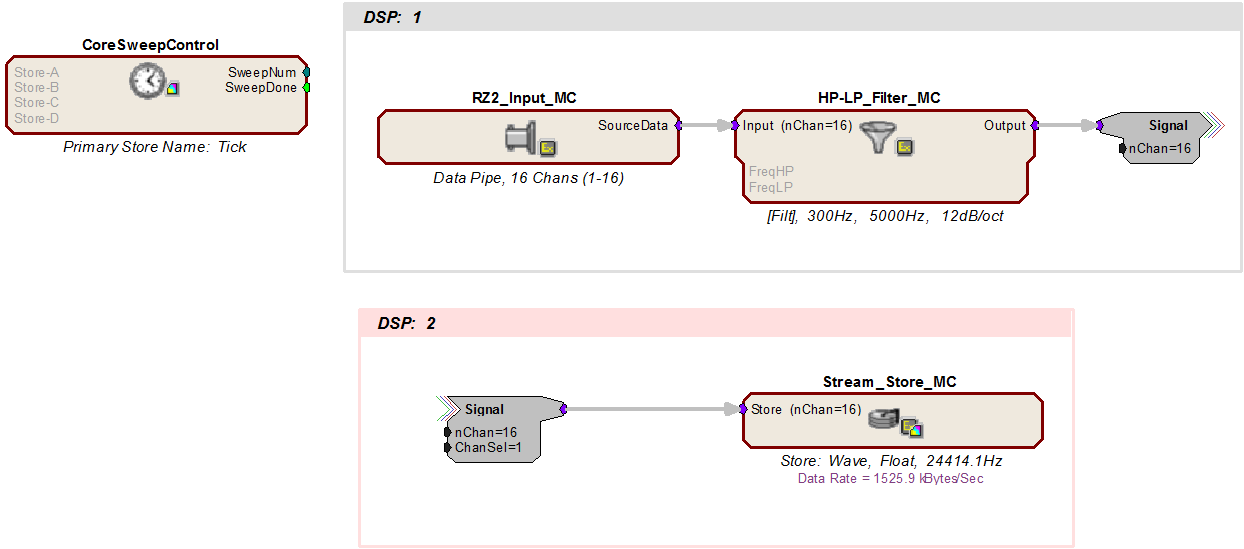The width and height of the screenshot is (1244, 549).
Task: Select the funnel icon in HP-LP_Filter_MC
Action: click(880, 137)
